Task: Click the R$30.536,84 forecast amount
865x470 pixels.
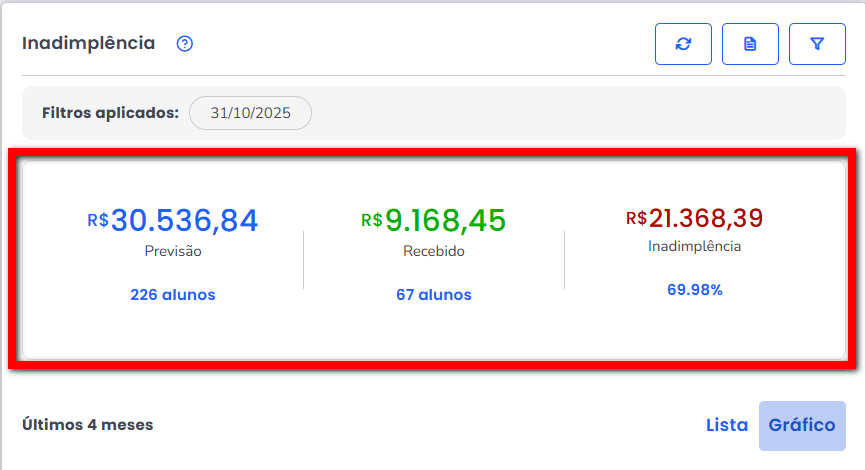Action: coord(173,220)
